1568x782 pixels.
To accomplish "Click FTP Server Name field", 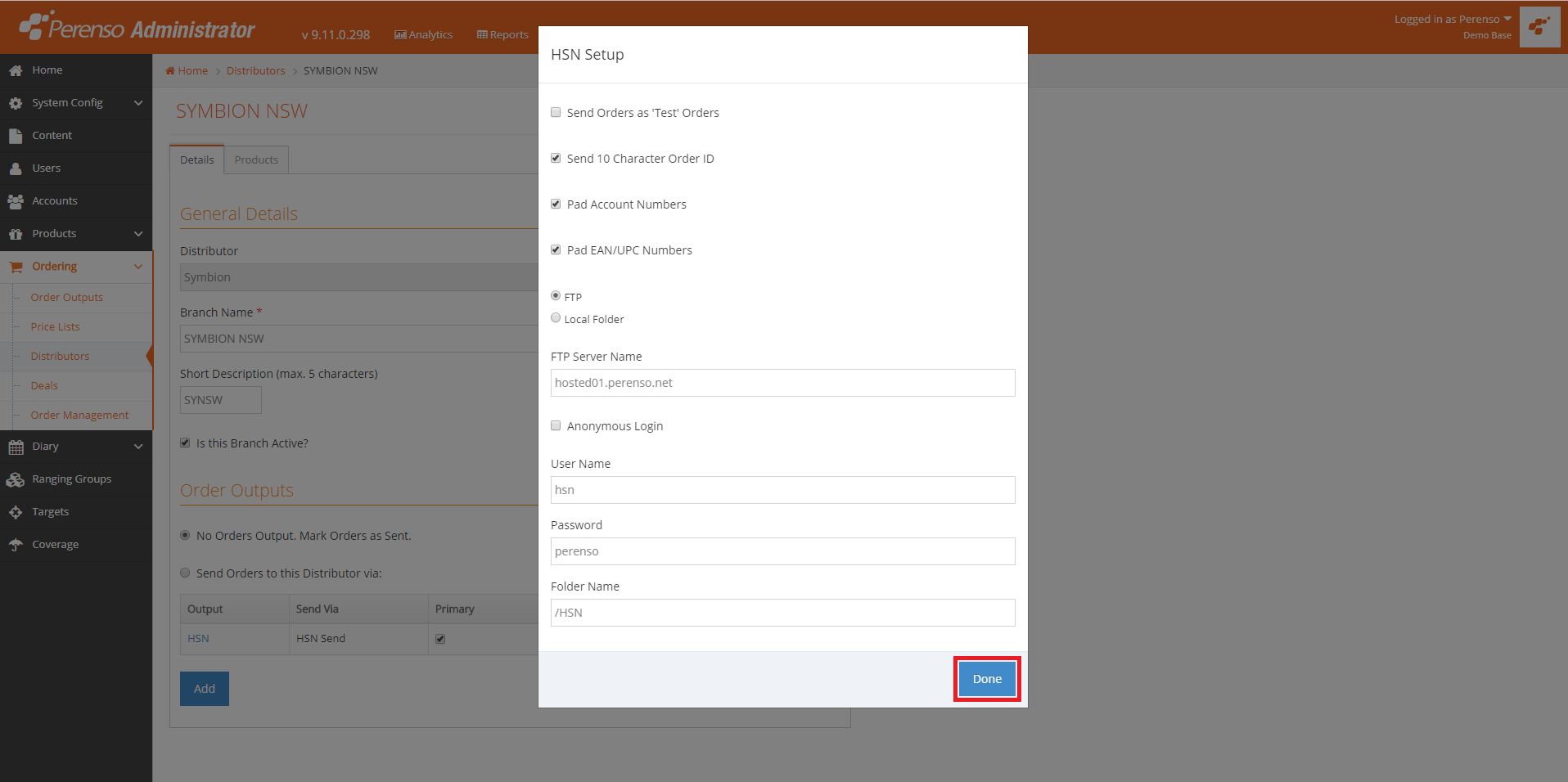I will point(783,383).
